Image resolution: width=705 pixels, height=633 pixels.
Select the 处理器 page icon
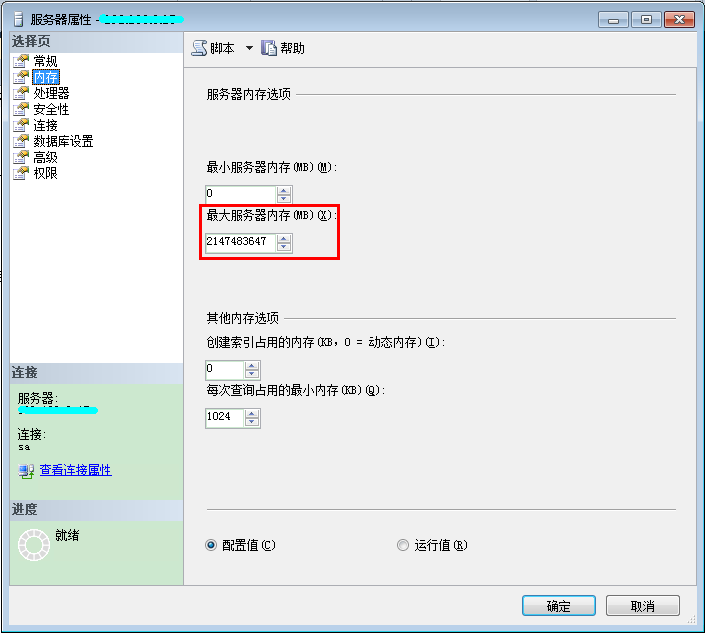[21, 93]
